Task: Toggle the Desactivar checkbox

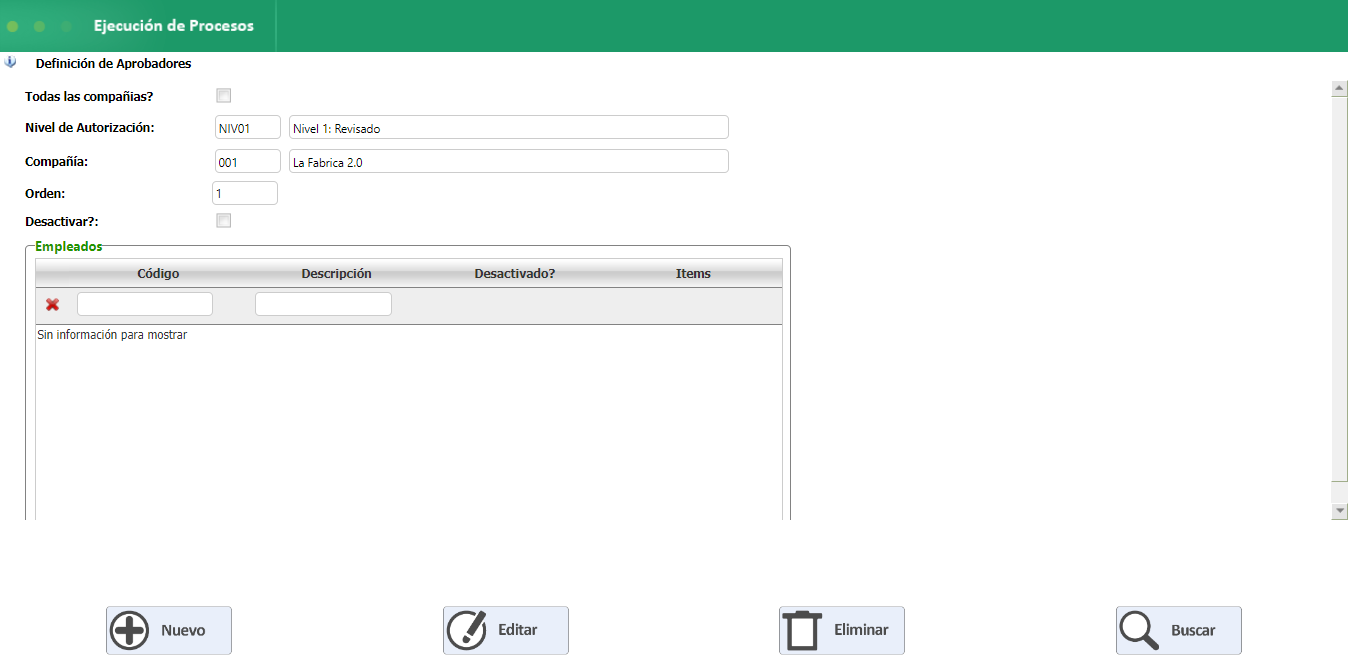Action: click(x=224, y=220)
